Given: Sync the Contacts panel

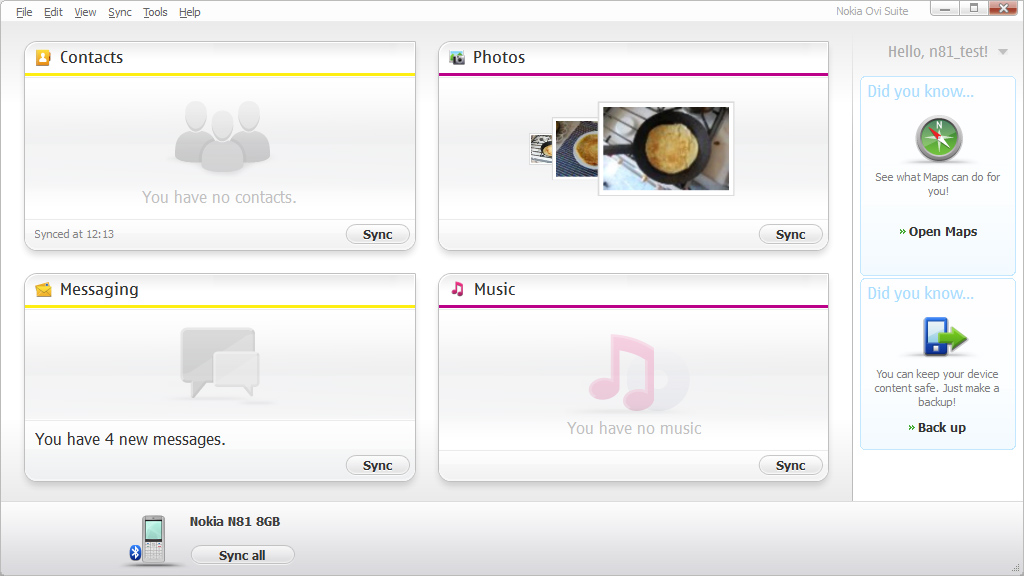Looking at the screenshot, I should (x=377, y=234).
